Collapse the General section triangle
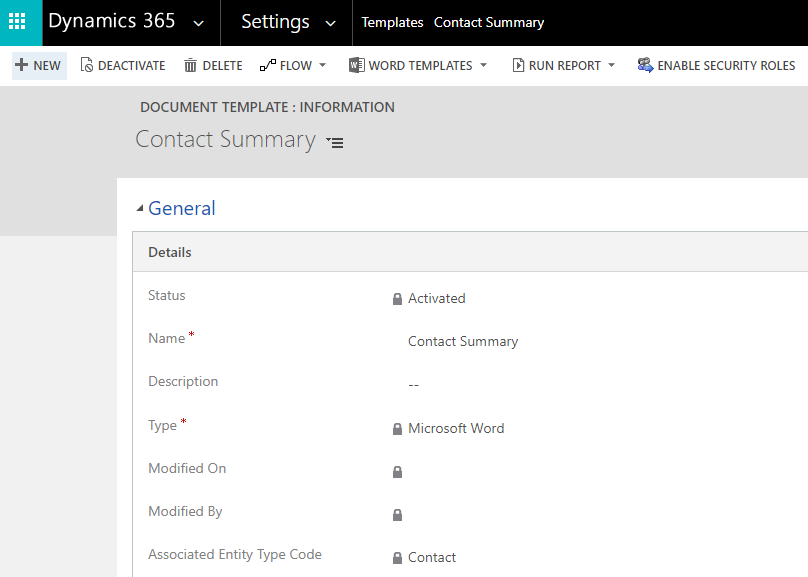808x577 pixels. tap(140, 208)
